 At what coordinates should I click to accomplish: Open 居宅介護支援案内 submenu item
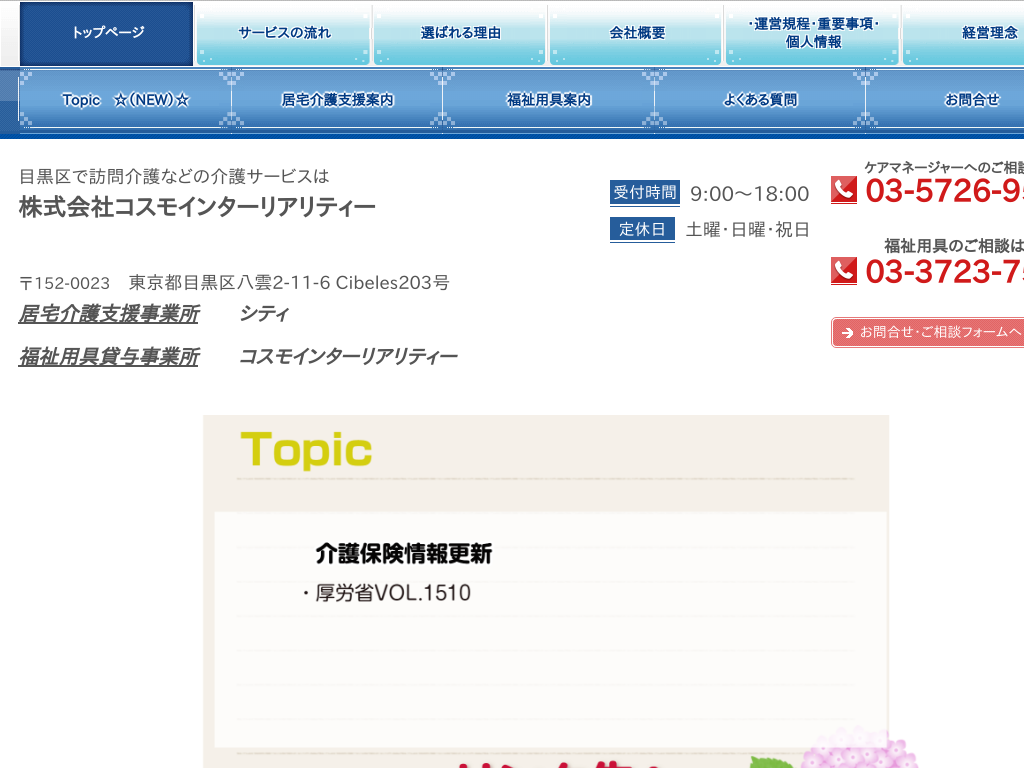click(x=337, y=100)
